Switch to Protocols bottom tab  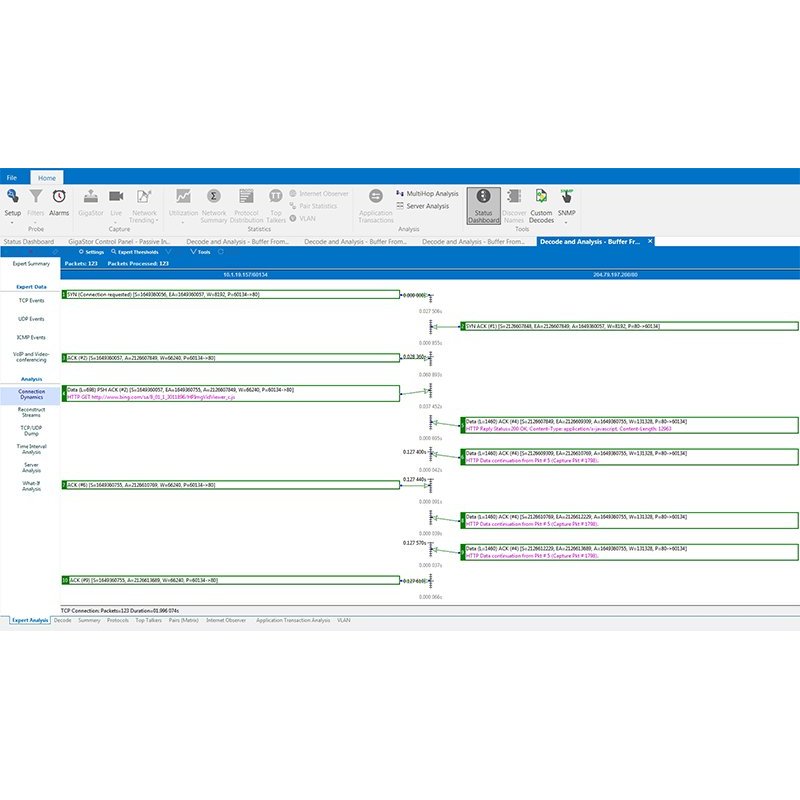(118, 620)
